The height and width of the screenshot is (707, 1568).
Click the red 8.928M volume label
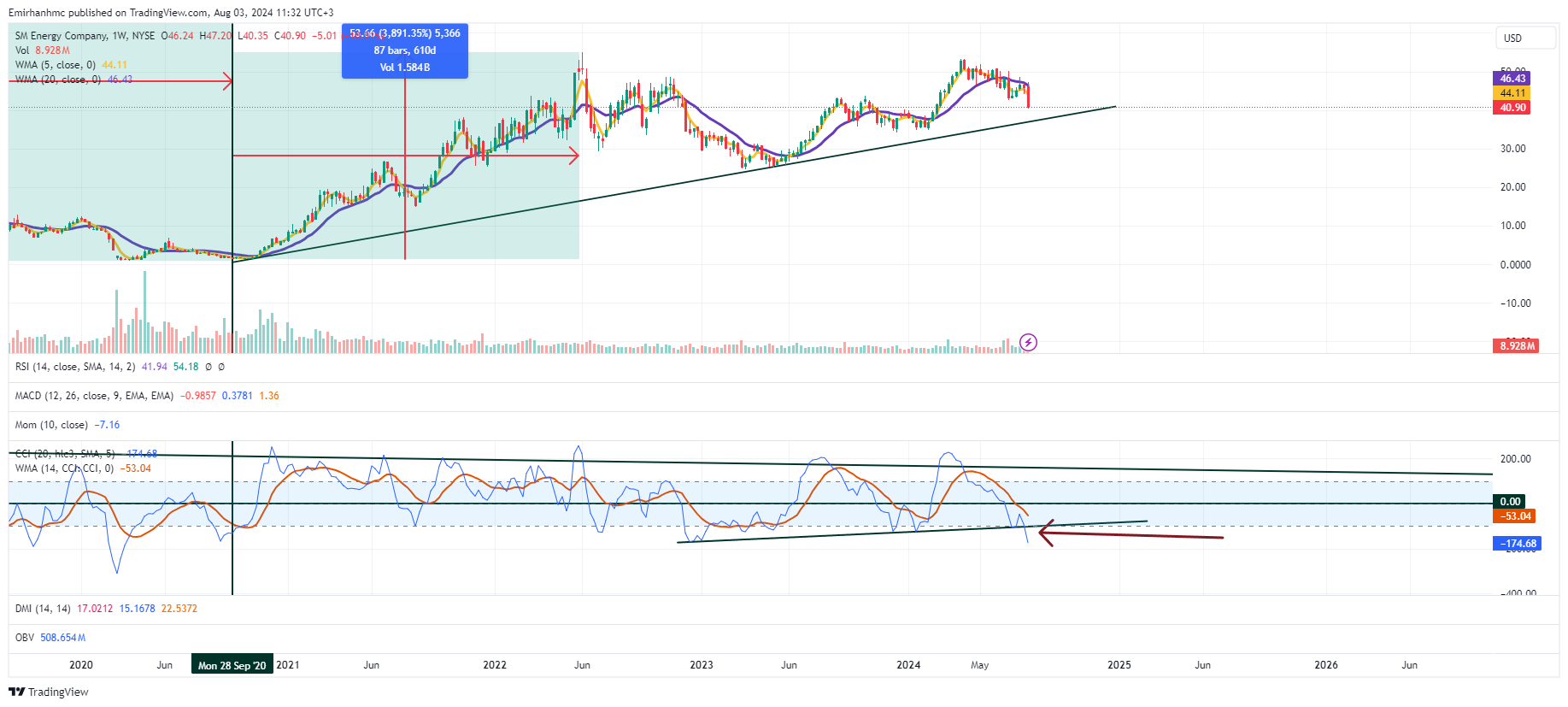point(1517,345)
